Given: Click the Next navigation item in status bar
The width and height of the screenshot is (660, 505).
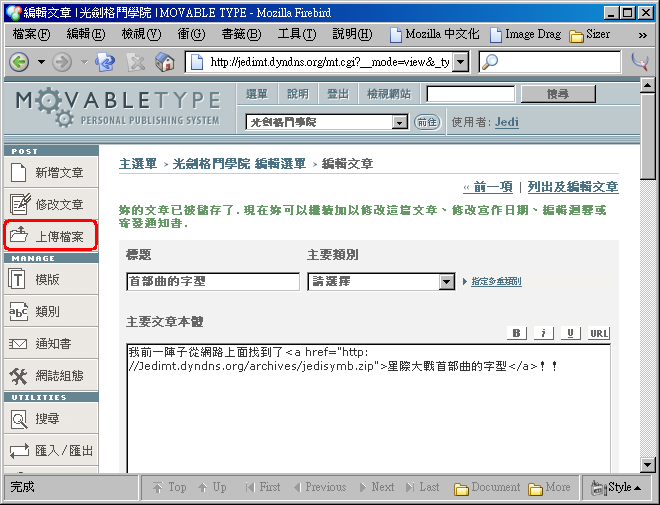Looking at the screenshot, I should (x=377, y=487).
